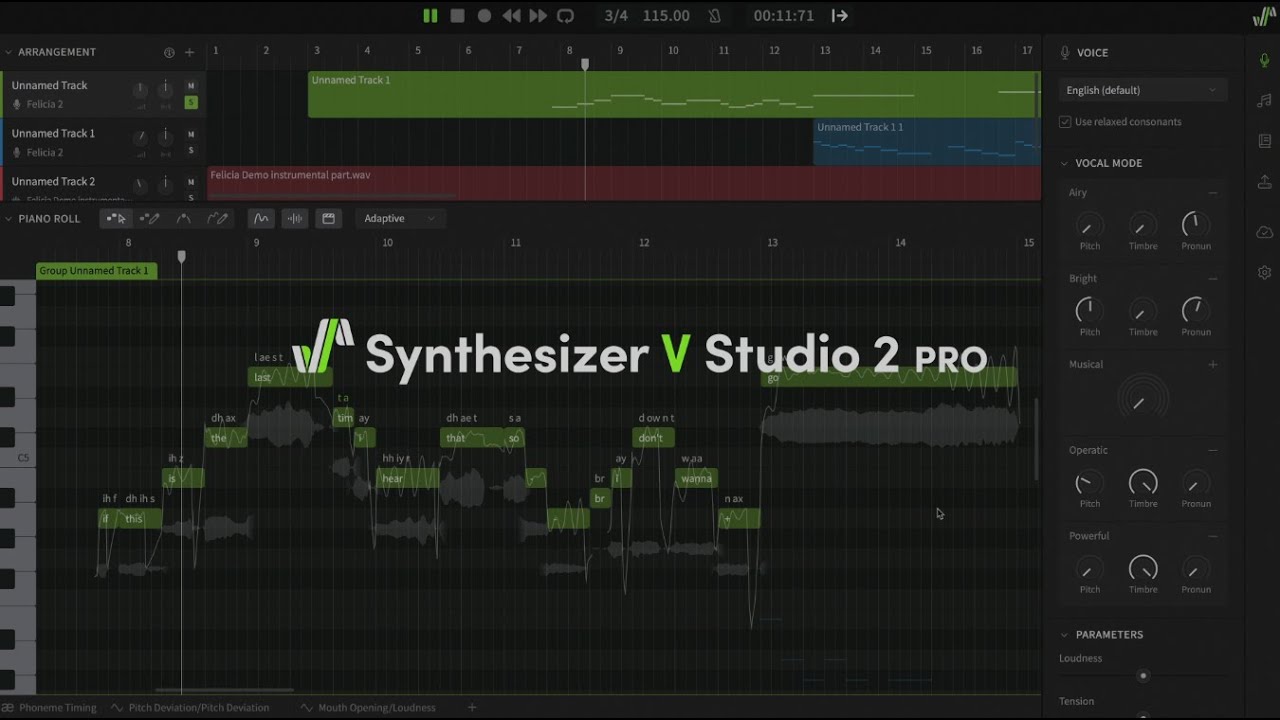Viewport: 1280px width, 720px height.
Task: Enable the metronome in transport bar
Action: [712, 15]
